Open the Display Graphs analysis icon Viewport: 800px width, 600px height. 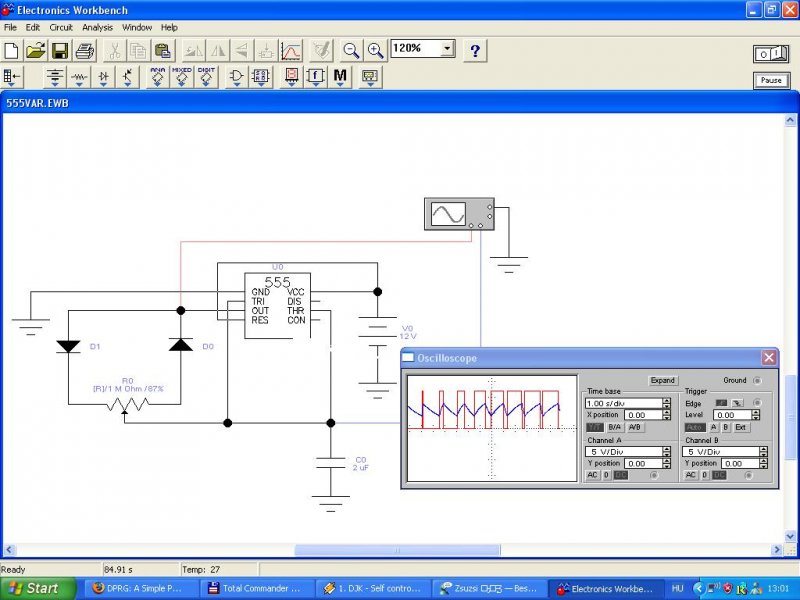point(291,51)
